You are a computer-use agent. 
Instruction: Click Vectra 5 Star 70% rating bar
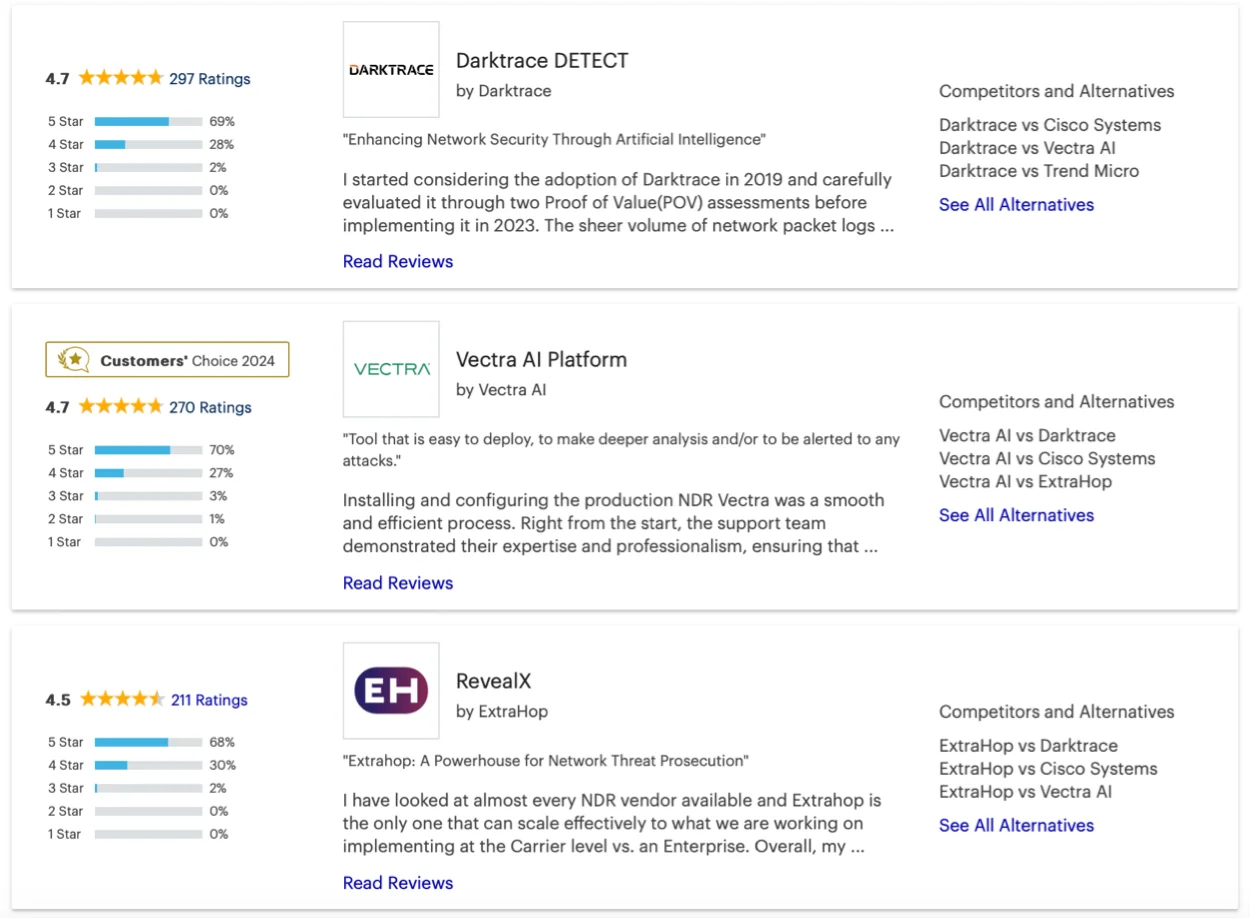(x=148, y=451)
